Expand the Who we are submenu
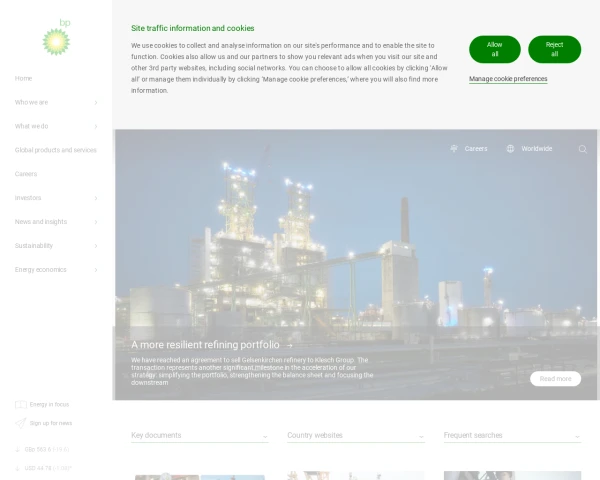 pos(96,103)
